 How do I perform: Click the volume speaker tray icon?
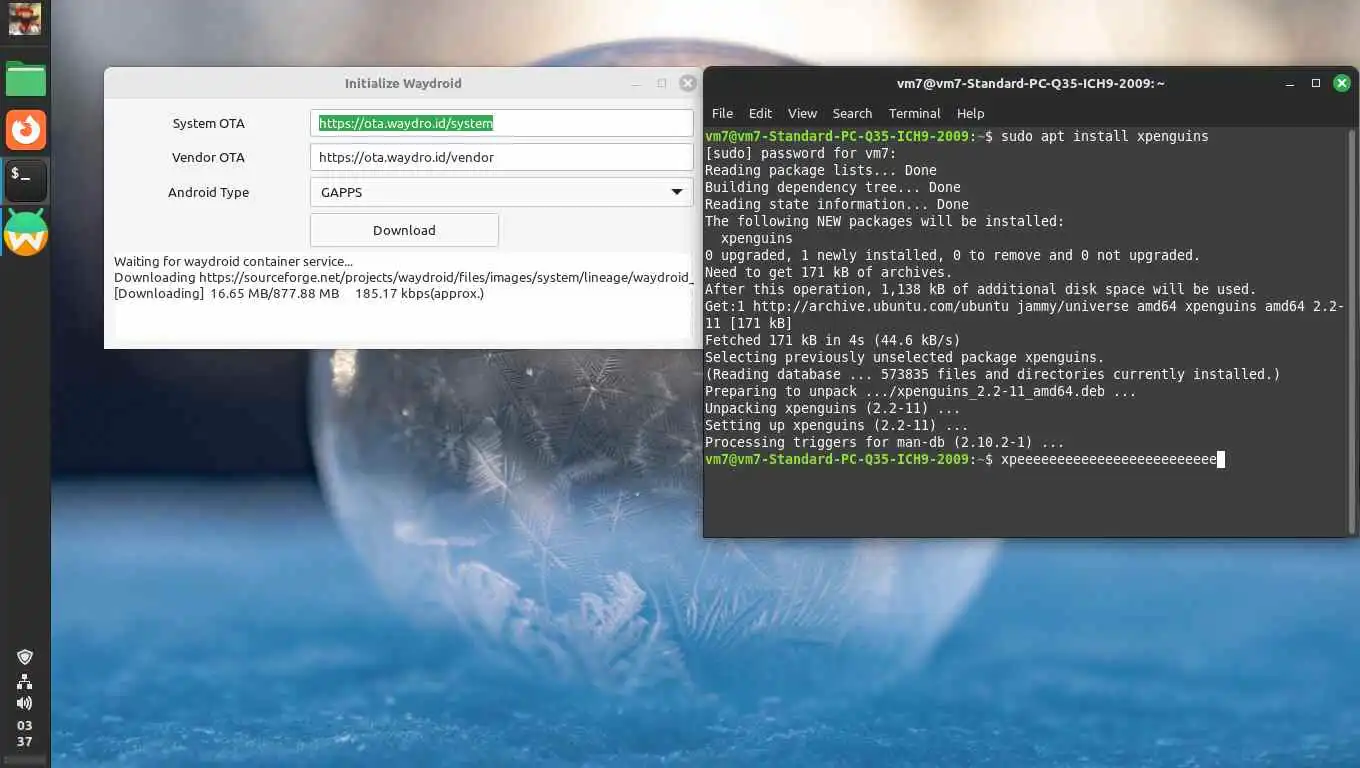point(25,703)
